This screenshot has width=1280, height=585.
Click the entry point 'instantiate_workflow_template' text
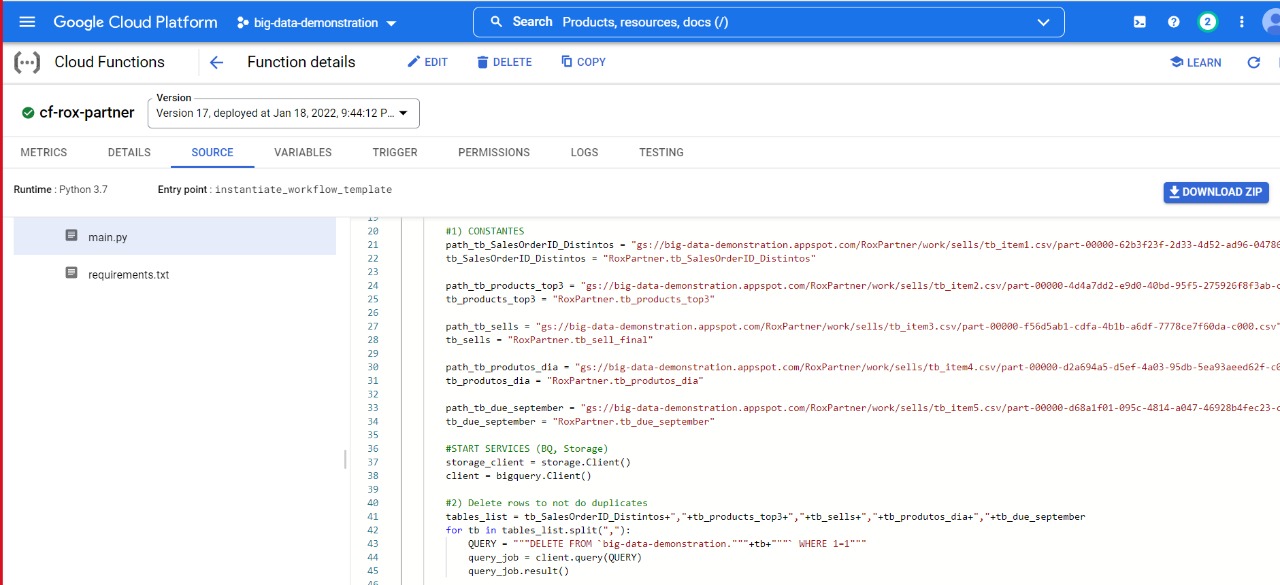coord(303,189)
